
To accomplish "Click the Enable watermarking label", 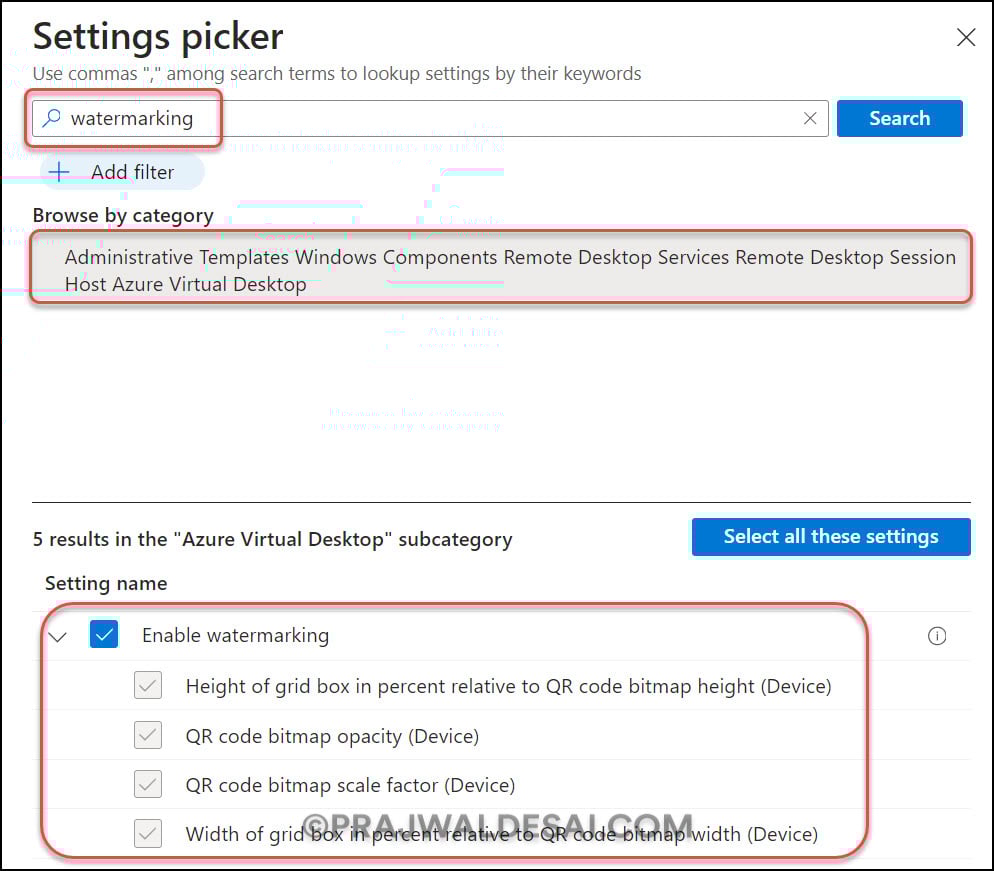I will (x=235, y=636).
